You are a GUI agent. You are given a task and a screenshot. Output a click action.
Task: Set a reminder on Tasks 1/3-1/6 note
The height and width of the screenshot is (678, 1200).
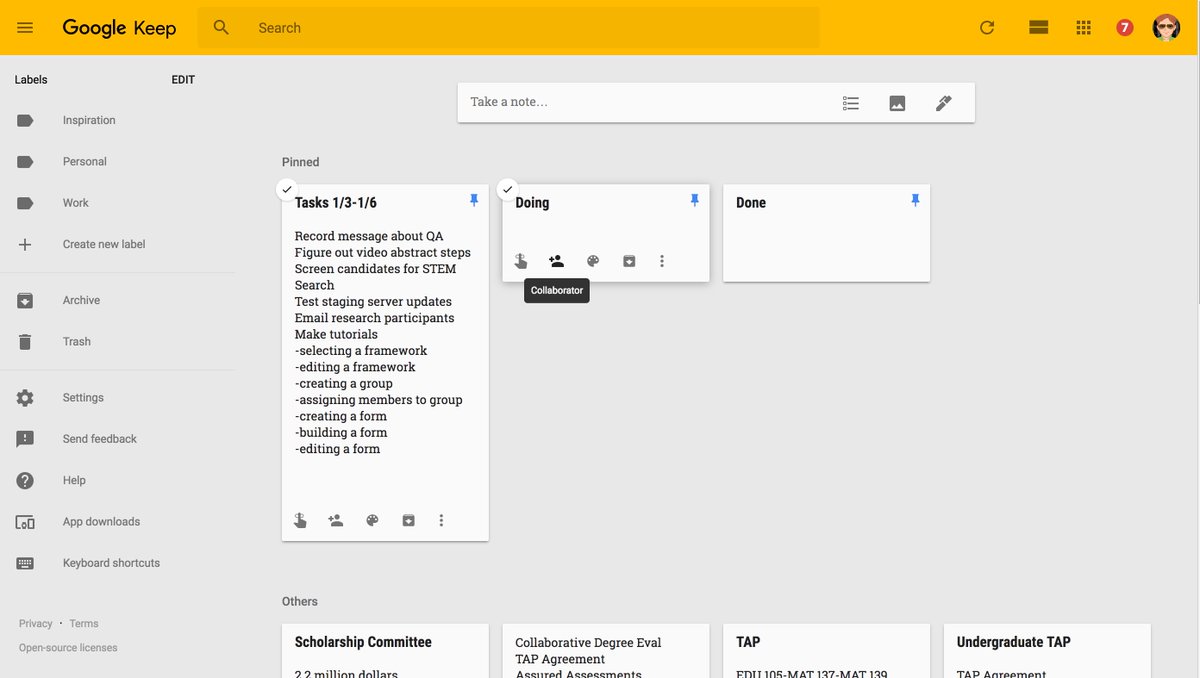(300, 520)
